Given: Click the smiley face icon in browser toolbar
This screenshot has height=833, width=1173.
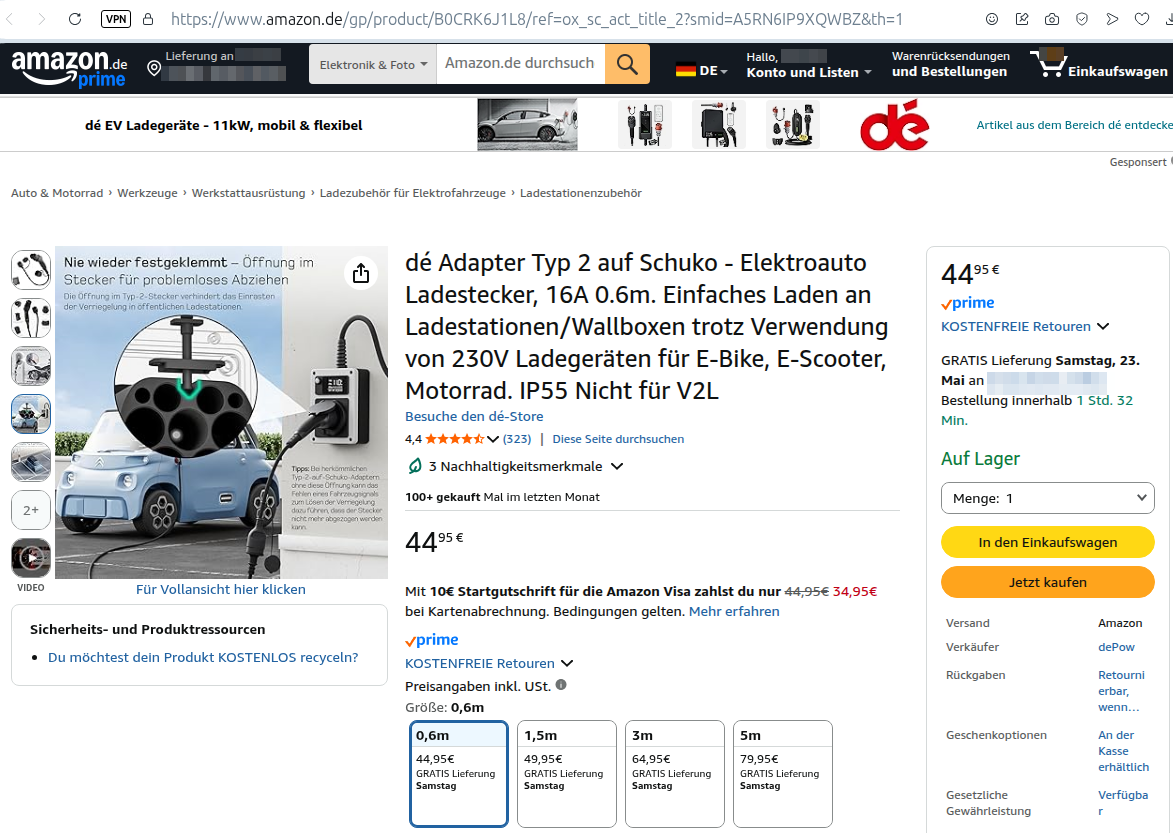Looking at the screenshot, I should [x=992, y=19].
